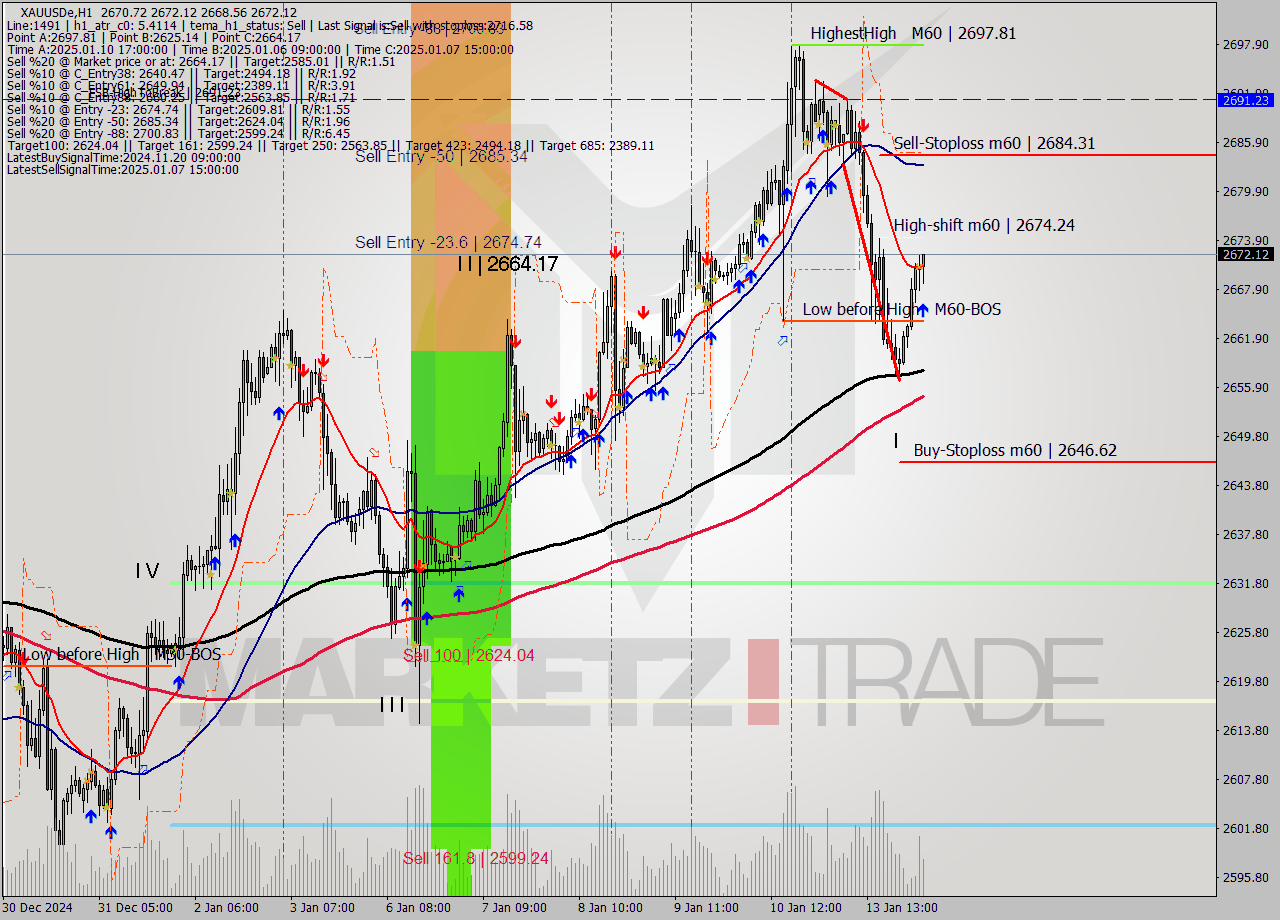
Task: Select the 10 Jan 12:00 time label
Action: click(x=806, y=908)
